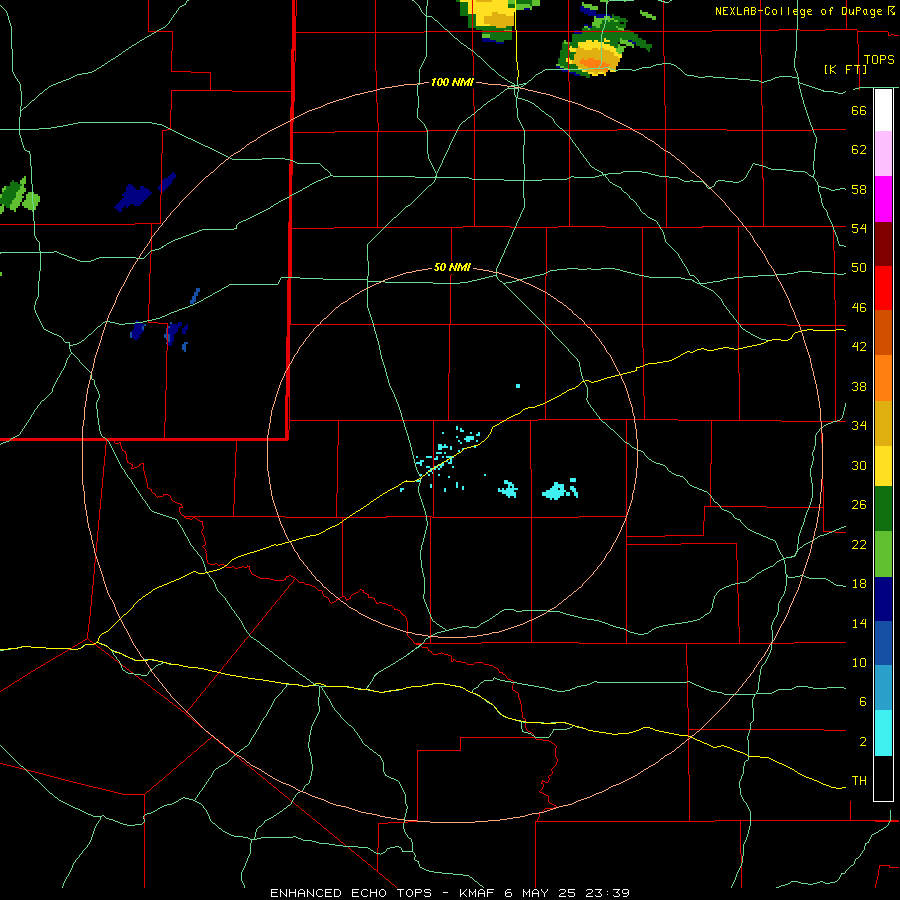This screenshot has width=900, height=900.
Task: Click the '54' legend value
Action: point(859,228)
